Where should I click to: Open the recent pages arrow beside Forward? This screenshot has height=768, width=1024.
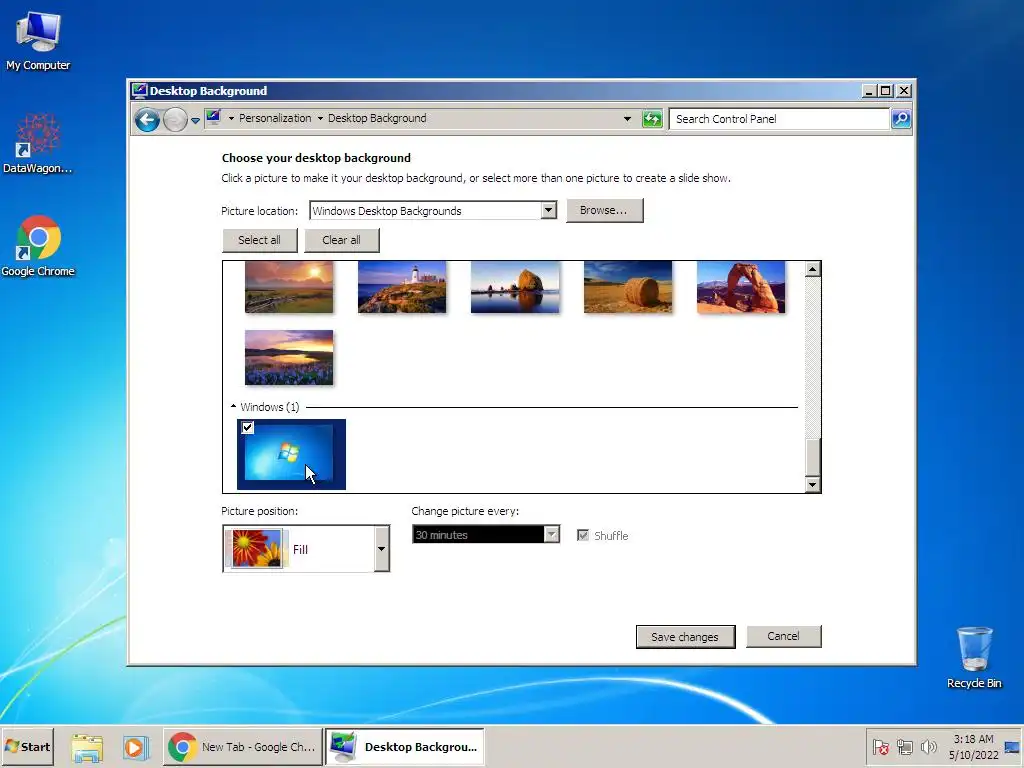[195, 121]
